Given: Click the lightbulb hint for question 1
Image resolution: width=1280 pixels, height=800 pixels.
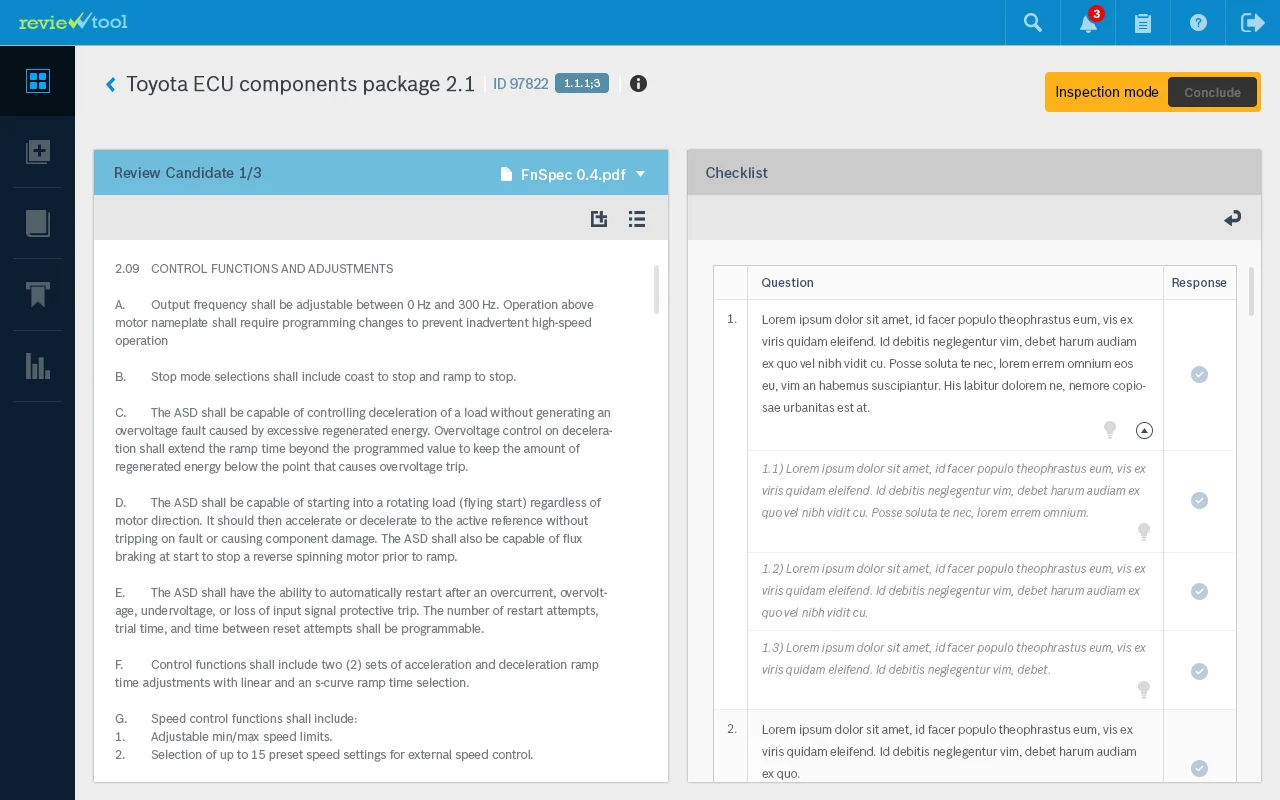Looking at the screenshot, I should 1109,430.
